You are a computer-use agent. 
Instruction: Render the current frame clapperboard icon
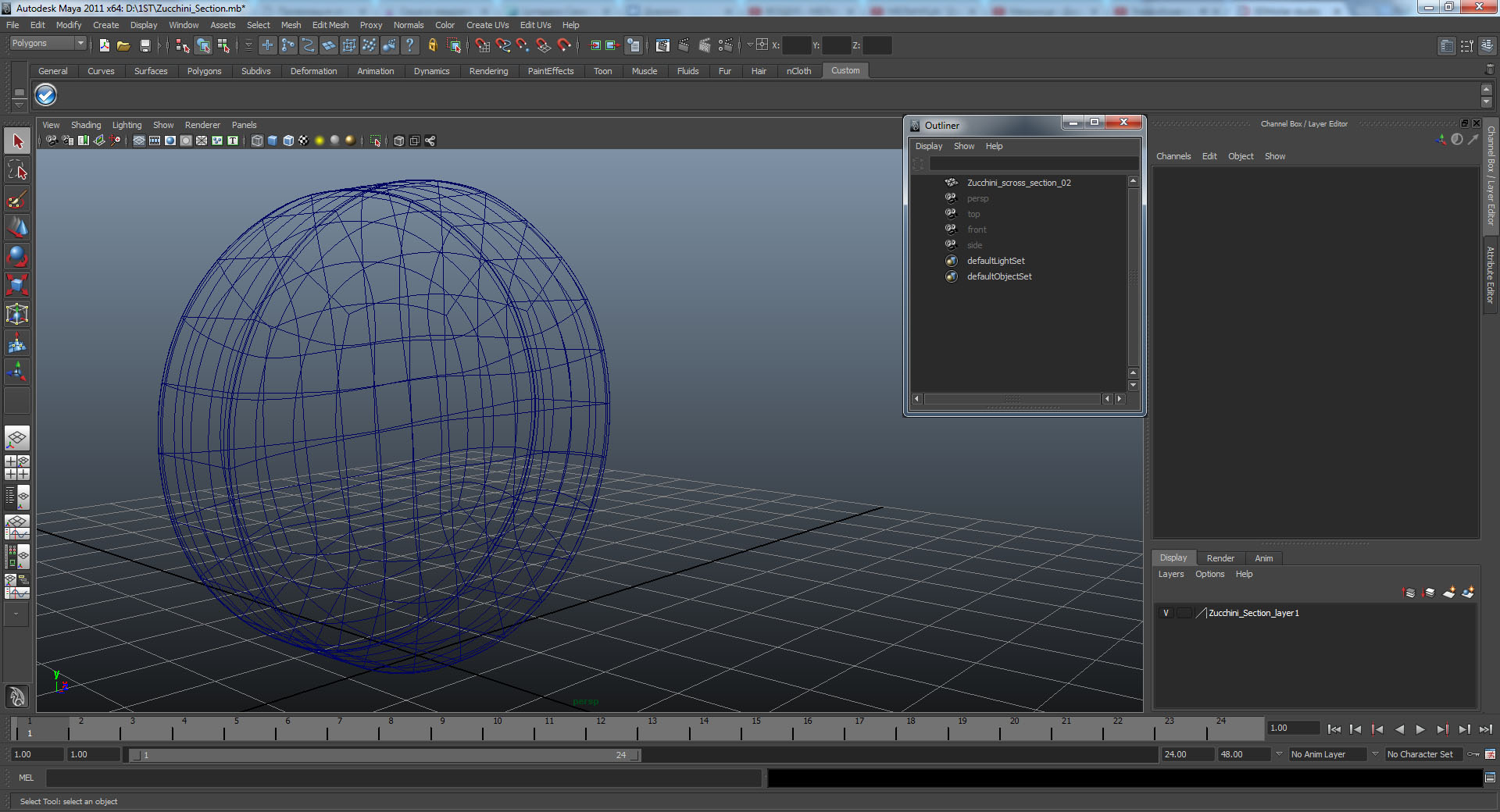tap(684, 45)
